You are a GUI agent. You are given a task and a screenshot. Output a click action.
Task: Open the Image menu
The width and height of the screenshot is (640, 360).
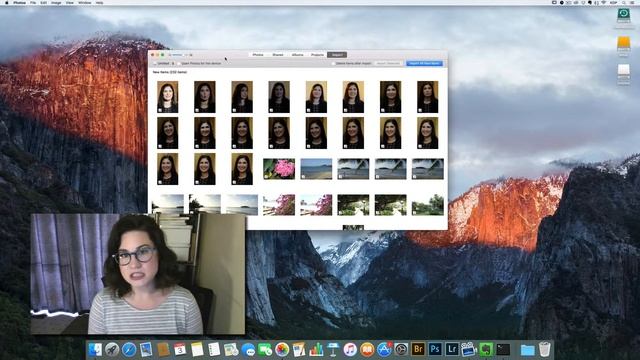click(56, 2)
